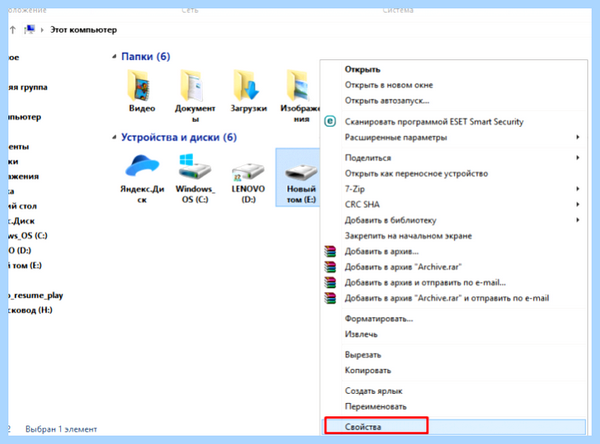Viewport: 600px width, 444px height.
Task: Select the Windows_OS (C:) drive icon
Action: [x=195, y=167]
